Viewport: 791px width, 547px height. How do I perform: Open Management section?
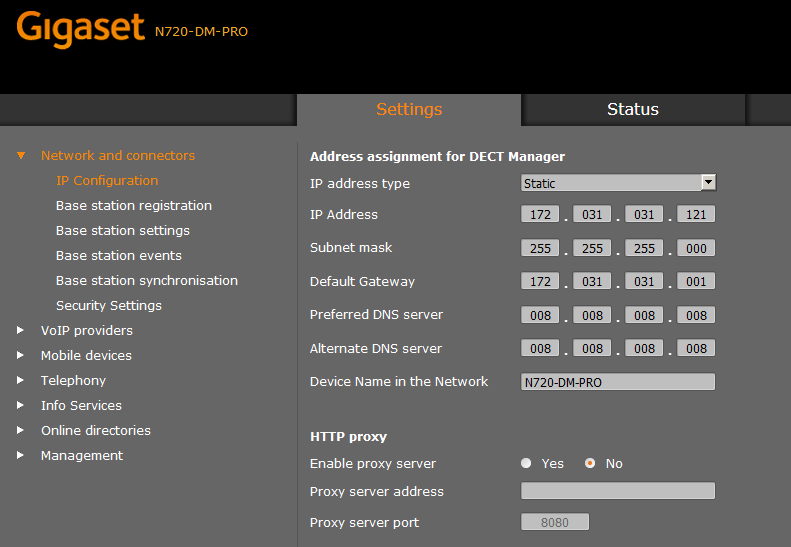tap(82, 456)
